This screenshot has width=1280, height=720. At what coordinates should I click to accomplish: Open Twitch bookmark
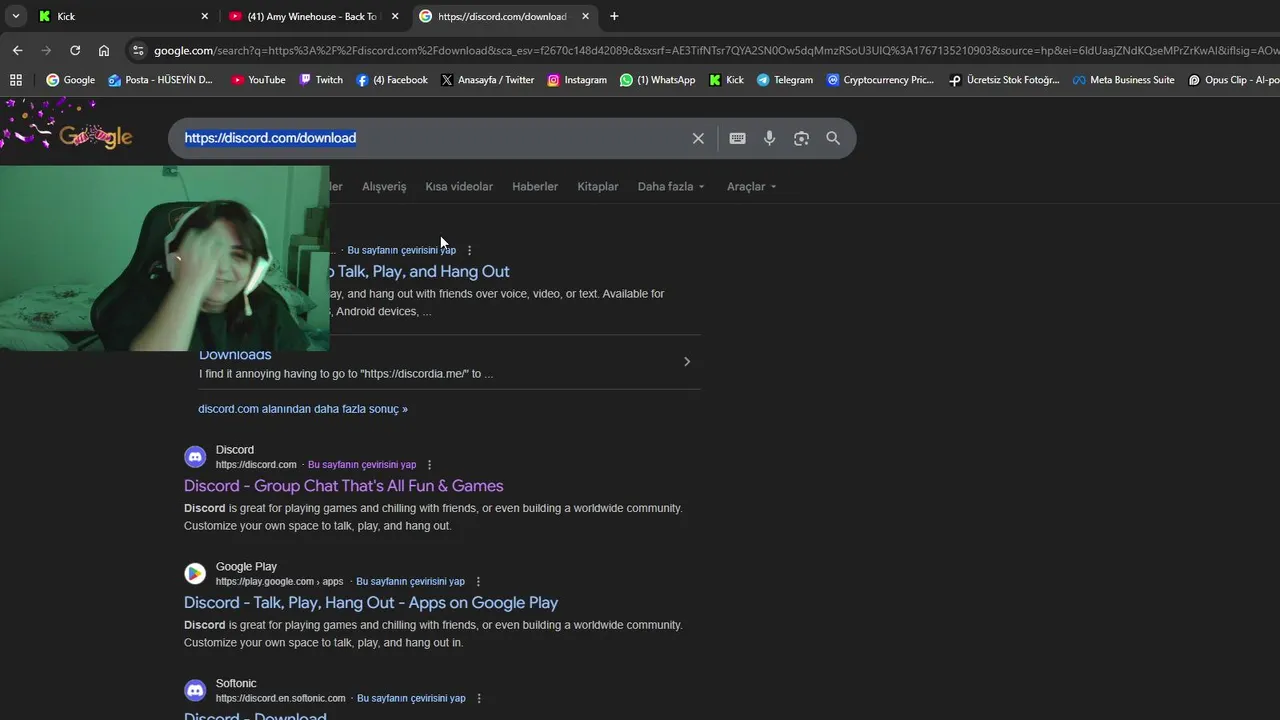[x=321, y=80]
